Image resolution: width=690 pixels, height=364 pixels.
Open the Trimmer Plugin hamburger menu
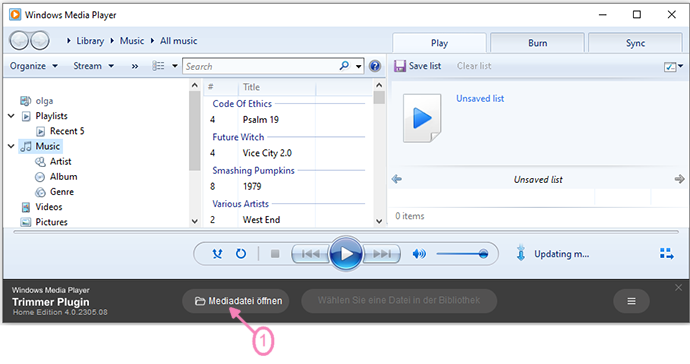631,301
